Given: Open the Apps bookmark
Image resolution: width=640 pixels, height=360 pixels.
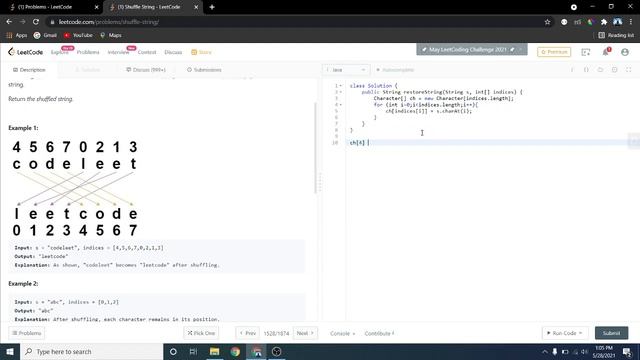Looking at the screenshot, I should 17,36.
